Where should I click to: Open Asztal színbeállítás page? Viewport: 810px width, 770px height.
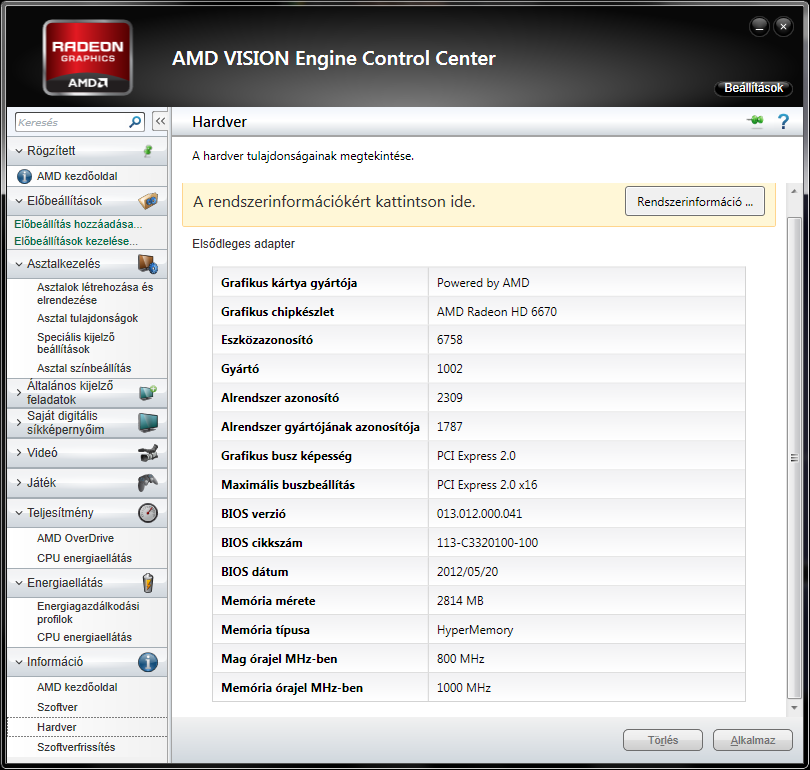[84, 368]
